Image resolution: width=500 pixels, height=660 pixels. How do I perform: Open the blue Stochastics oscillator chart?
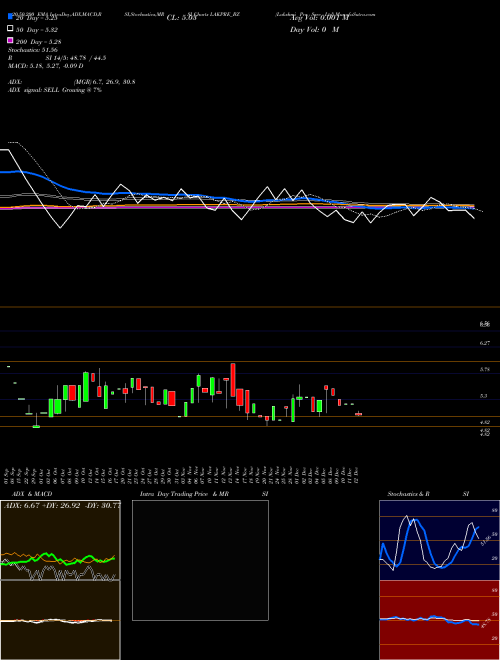(439, 540)
